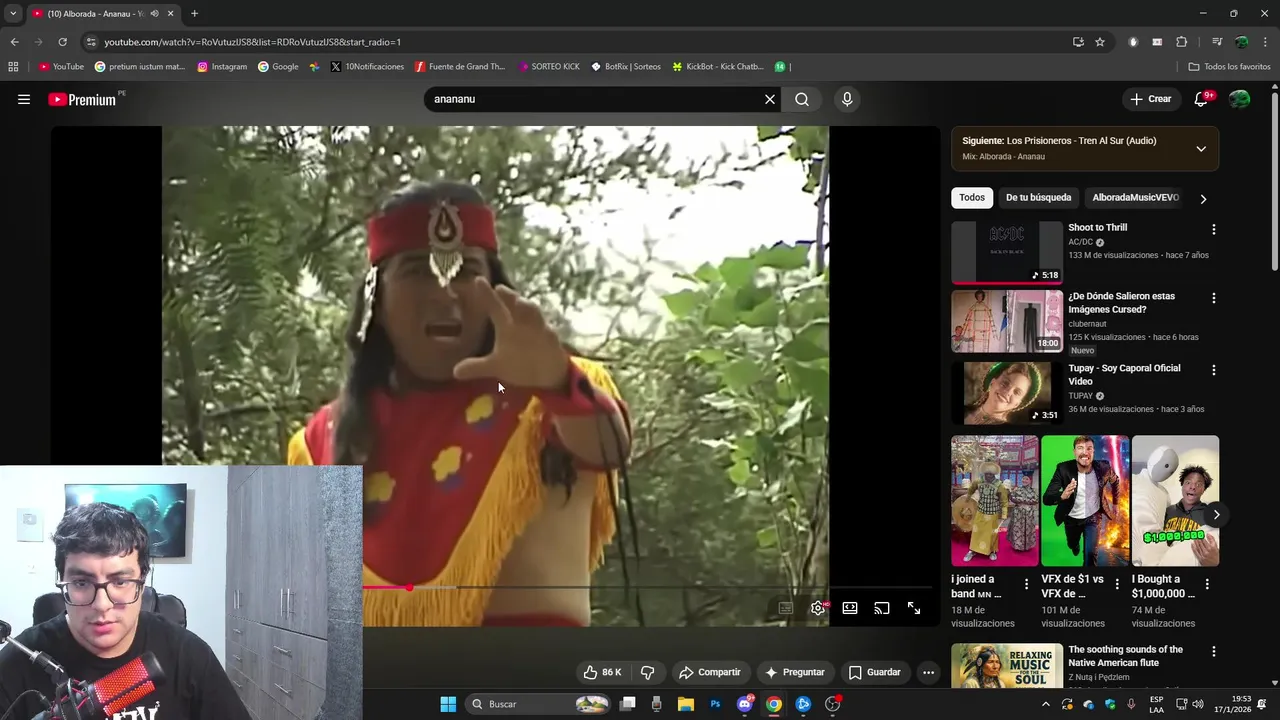This screenshot has height=720, width=1280.
Task: Open Chrome's three-dot menu
Action: pyautogui.click(x=1265, y=42)
